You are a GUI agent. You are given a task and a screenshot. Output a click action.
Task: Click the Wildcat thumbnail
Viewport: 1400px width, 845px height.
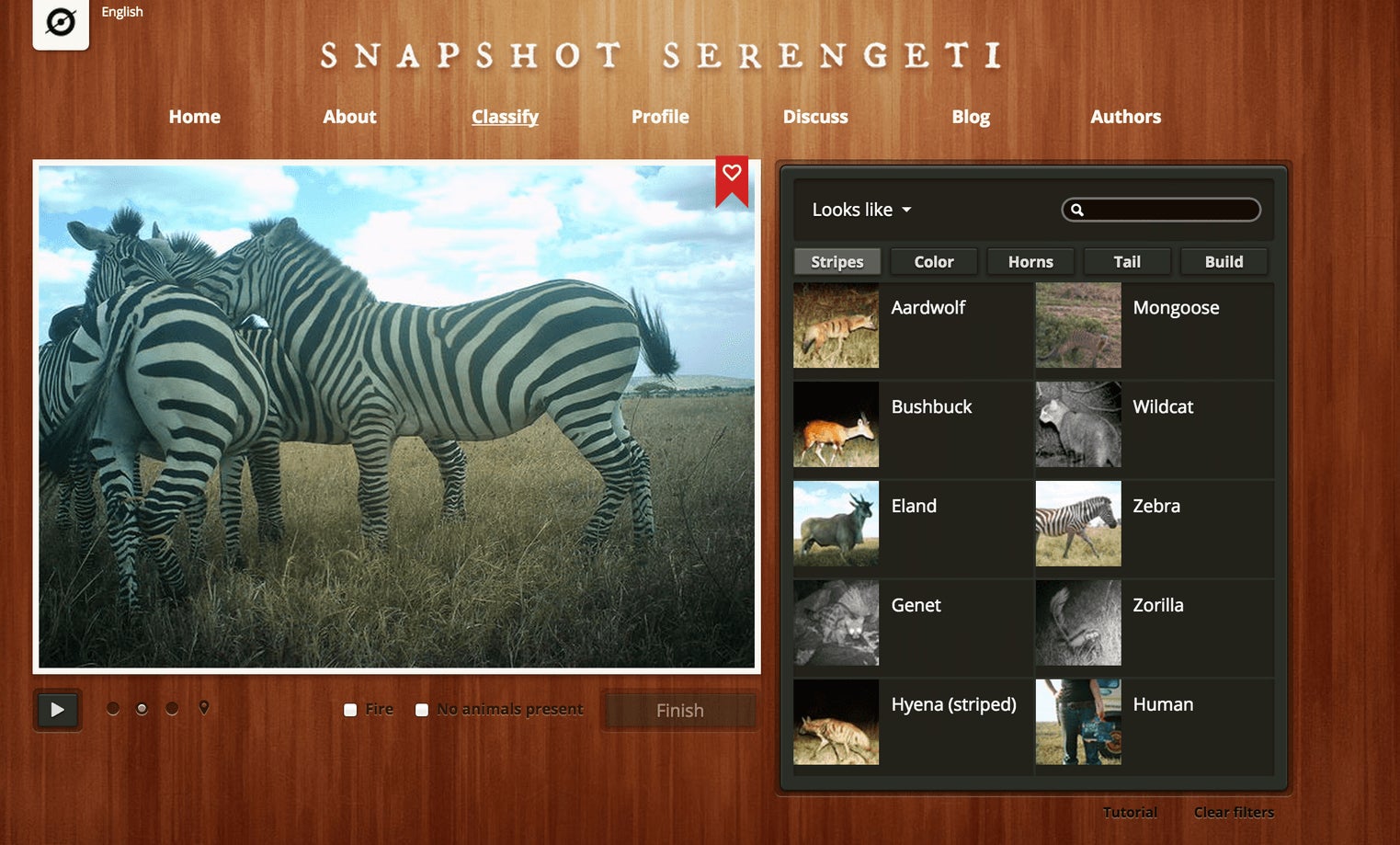pos(1078,425)
